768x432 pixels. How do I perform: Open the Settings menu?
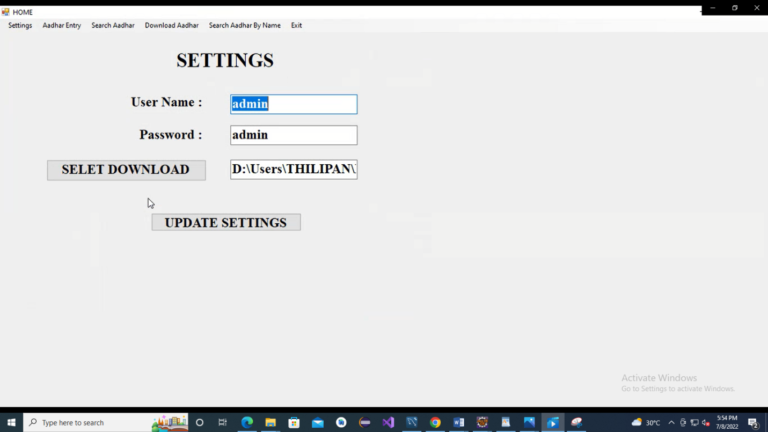tap(20, 25)
